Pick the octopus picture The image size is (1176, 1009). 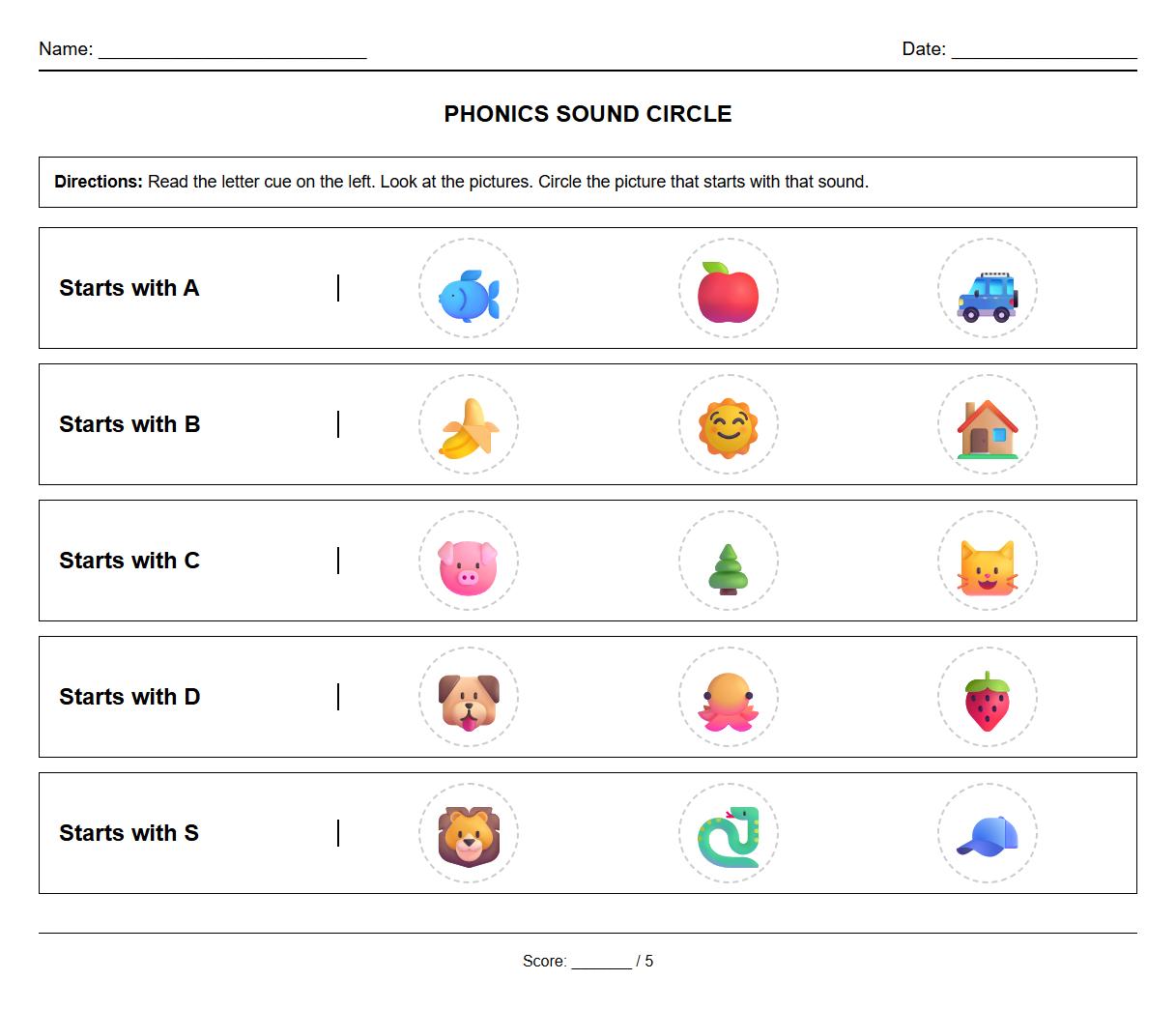[728, 698]
